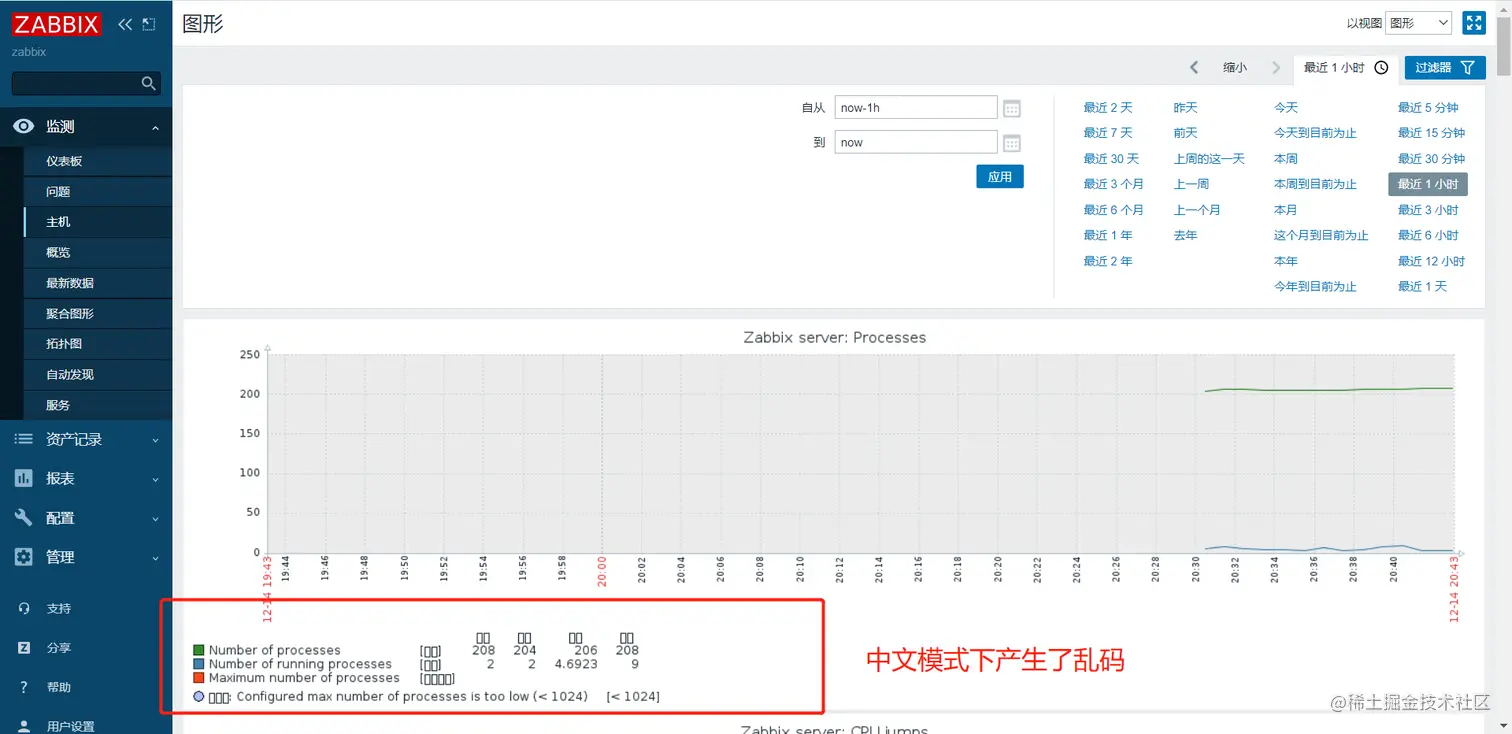Screen dimensions: 1512x734
Task: Select 最近 1 年 time range
Action: [1108, 235]
